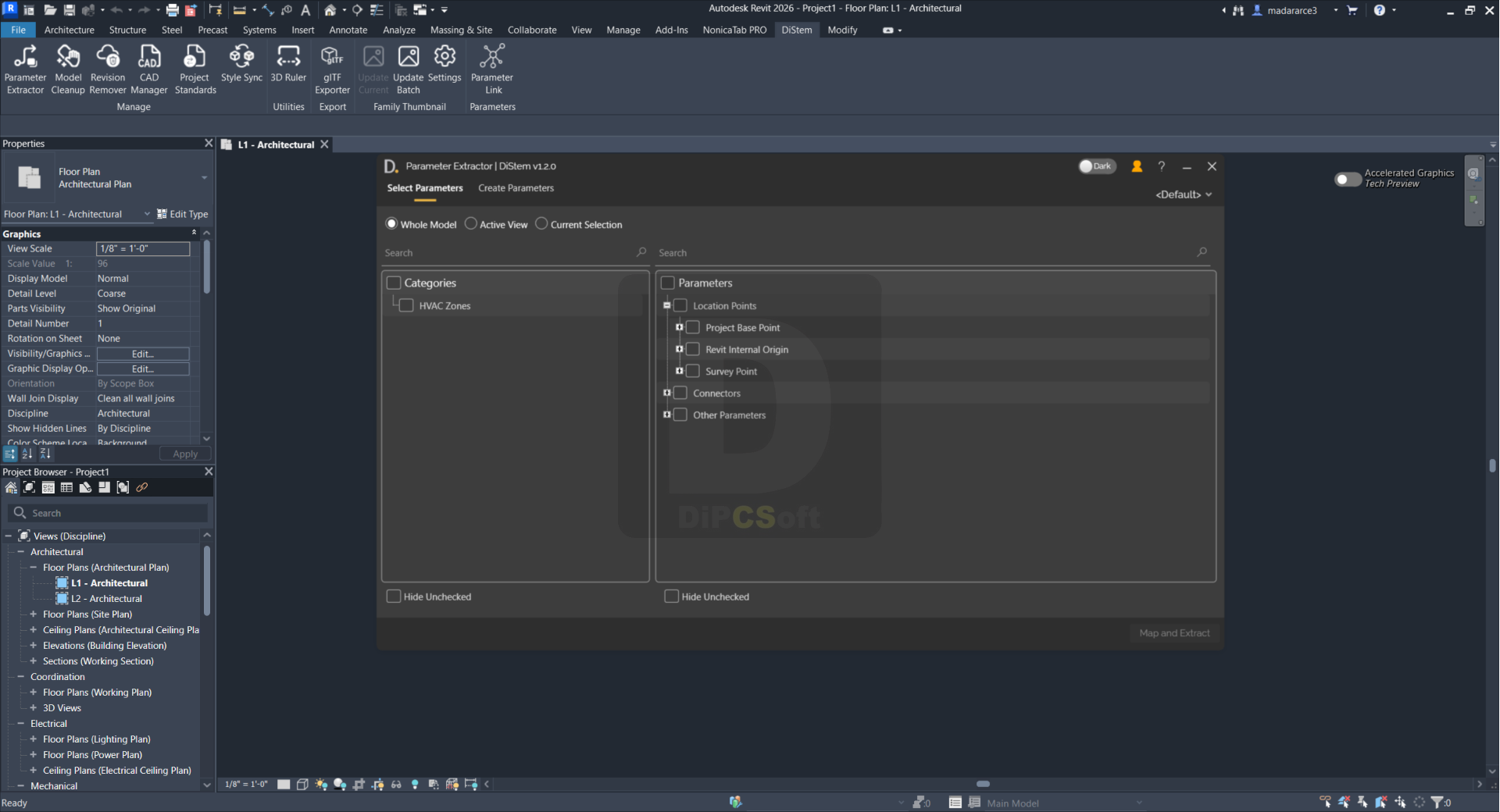Launch the Model Cleanup tool
The height and width of the screenshot is (812, 1500).
(x=68, y=69)
